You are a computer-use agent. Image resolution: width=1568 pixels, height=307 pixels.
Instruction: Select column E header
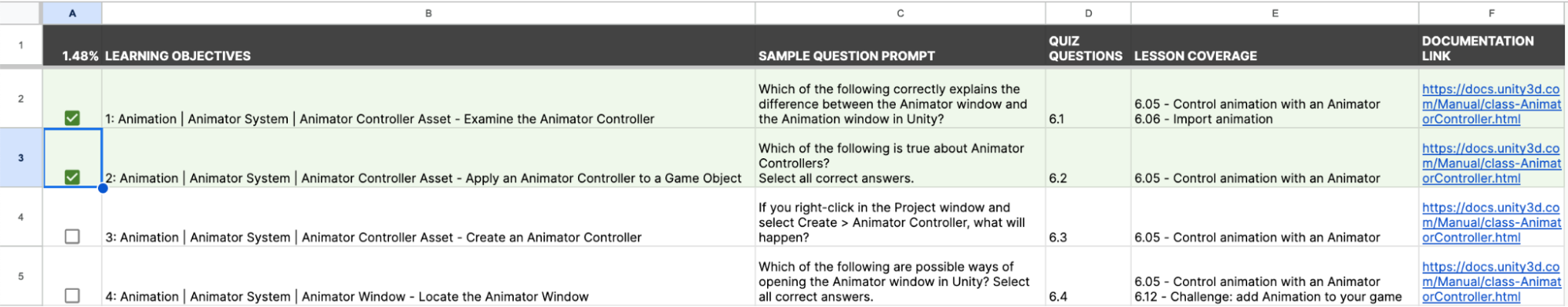1275,13
